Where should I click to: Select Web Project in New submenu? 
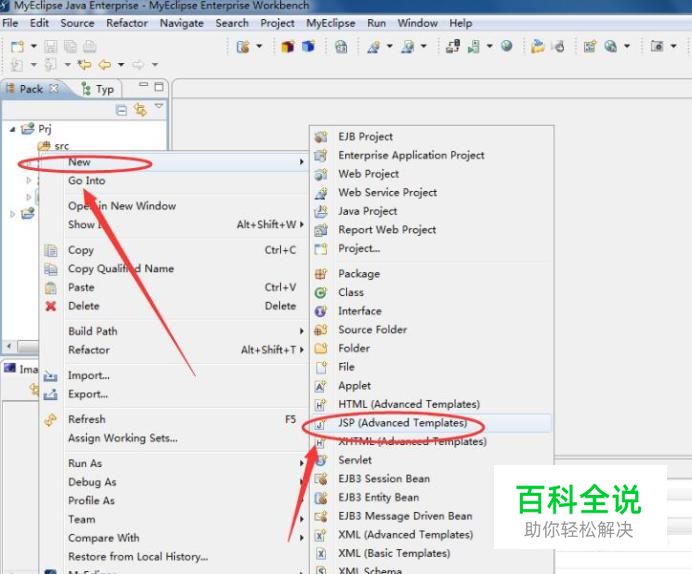pos(432,174)
